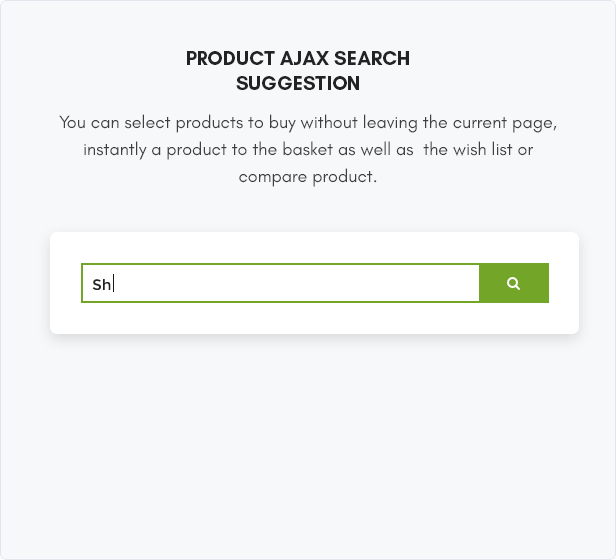The width and height of the screenshot is (616, 560).
Task: Focus the search field containing "Sh"
Action: [280, 283]
